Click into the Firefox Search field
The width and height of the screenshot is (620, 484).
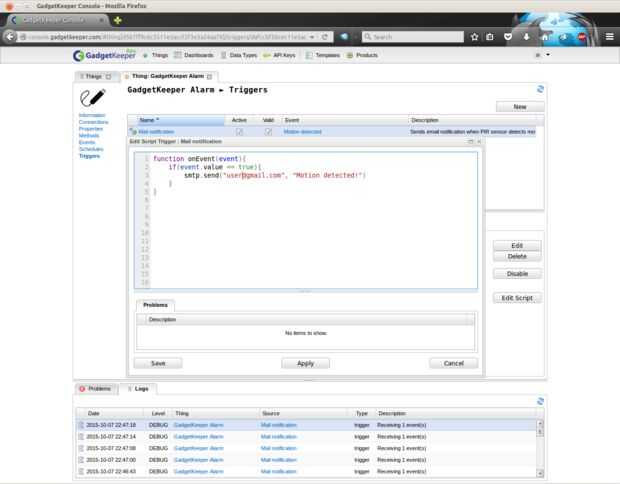coord(413,37)
